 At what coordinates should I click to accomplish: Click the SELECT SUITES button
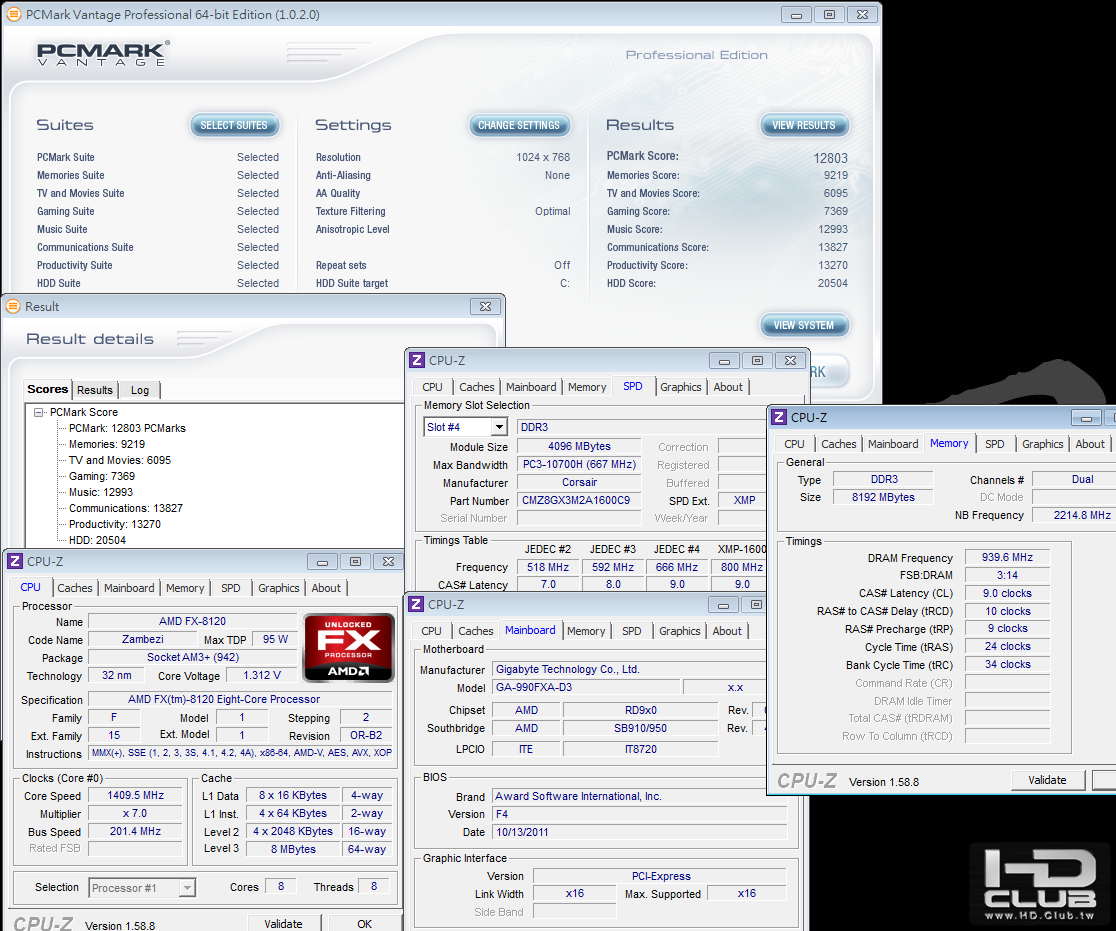pos(233,125)
